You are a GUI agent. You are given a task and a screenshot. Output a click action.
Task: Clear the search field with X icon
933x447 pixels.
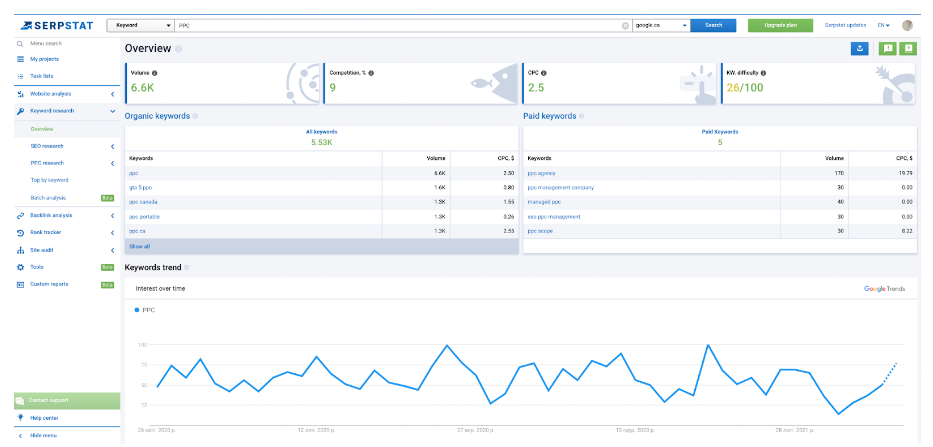625,25
